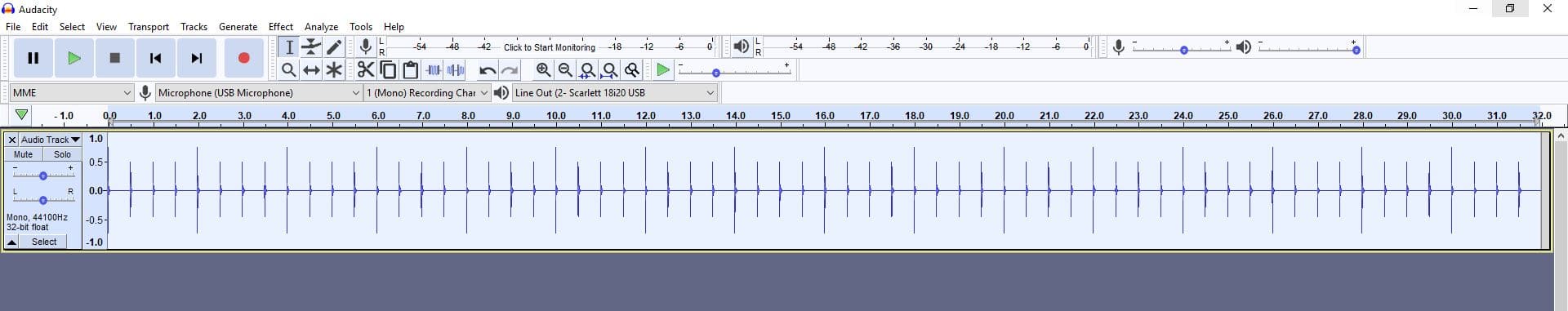Click the Zoom In magnifier icon

[x=543, y=70]
